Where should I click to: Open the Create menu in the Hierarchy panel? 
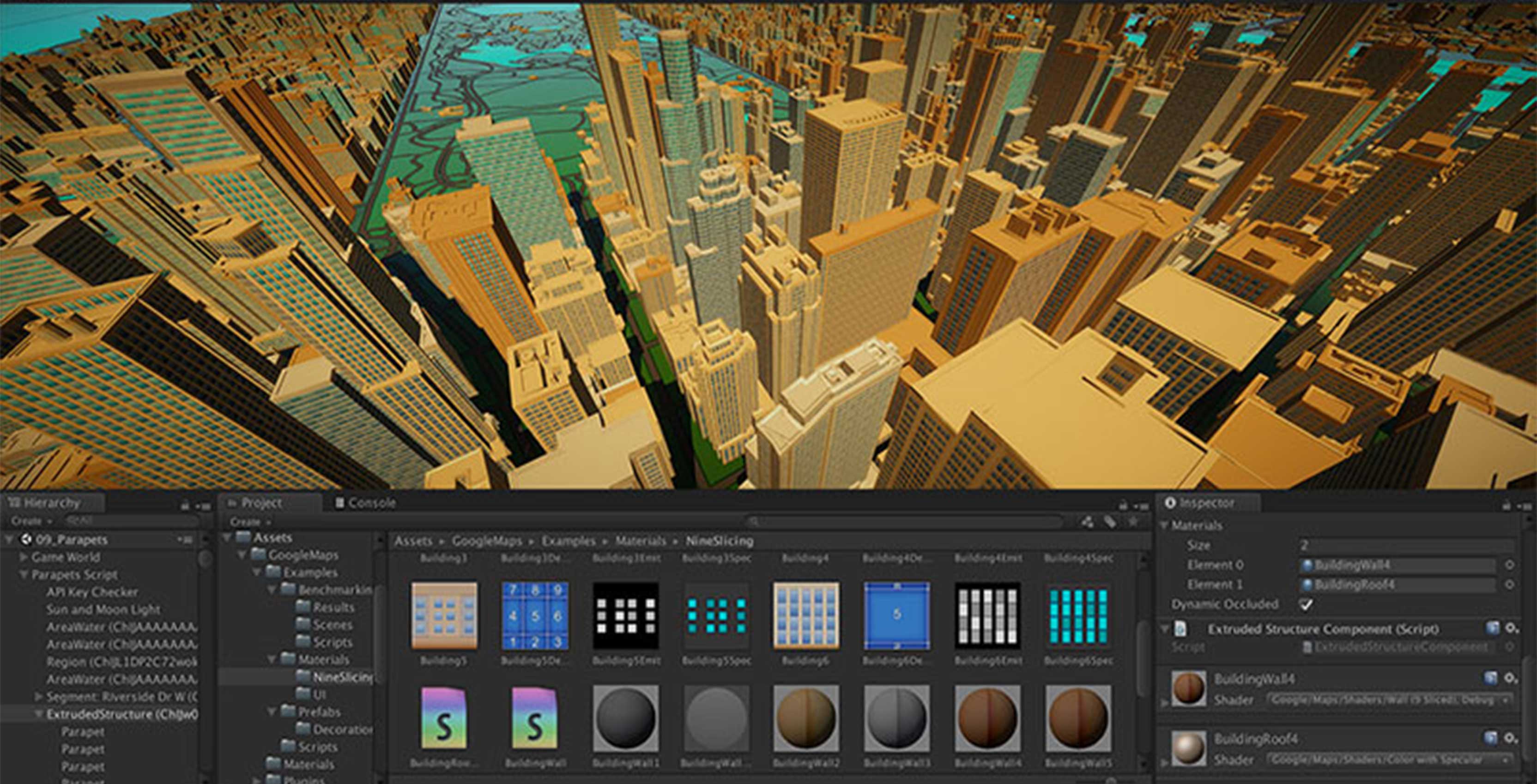pos(29,521)
